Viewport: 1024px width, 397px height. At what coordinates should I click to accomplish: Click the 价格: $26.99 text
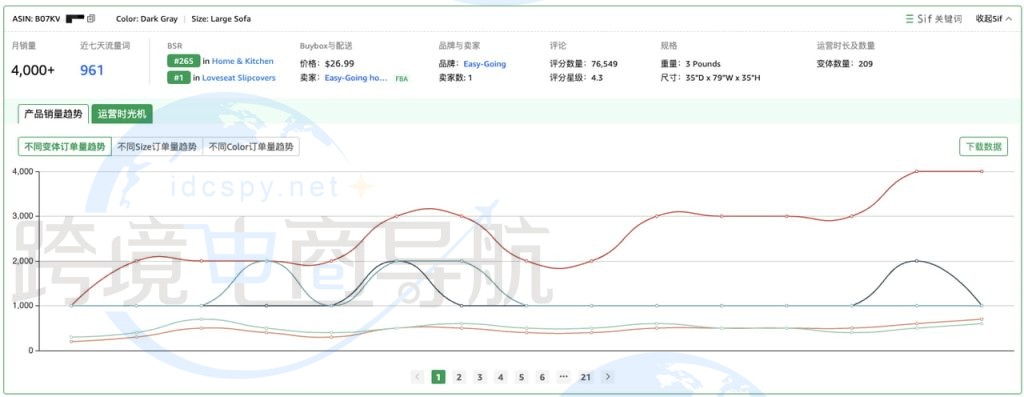(327, 63)
